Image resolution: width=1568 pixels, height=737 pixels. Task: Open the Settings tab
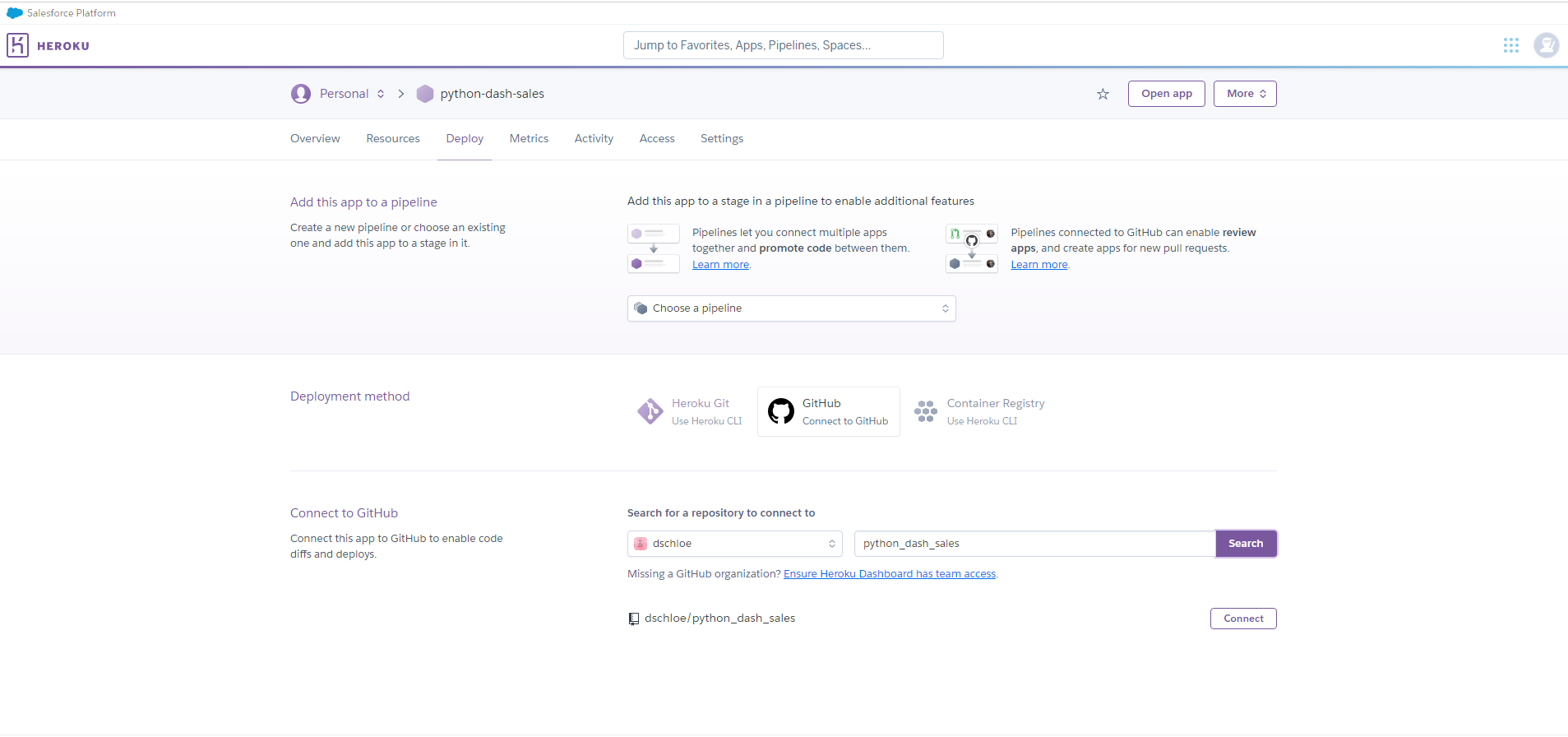[x=722, y=138]
